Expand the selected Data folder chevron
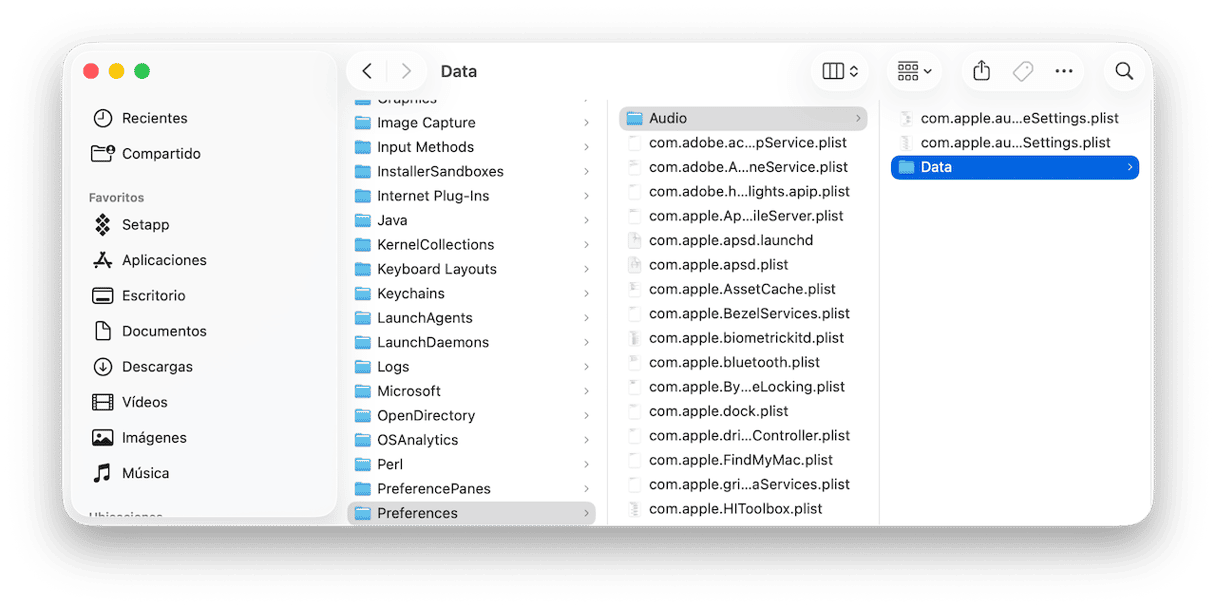This screenshot has width=1216, height=608. (1130, 167)
